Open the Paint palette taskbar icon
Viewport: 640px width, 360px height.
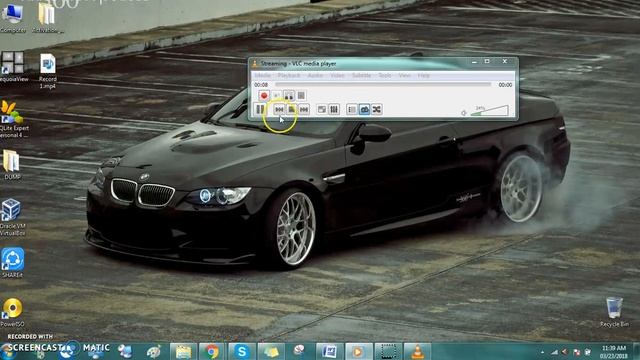tap(153, 351)
